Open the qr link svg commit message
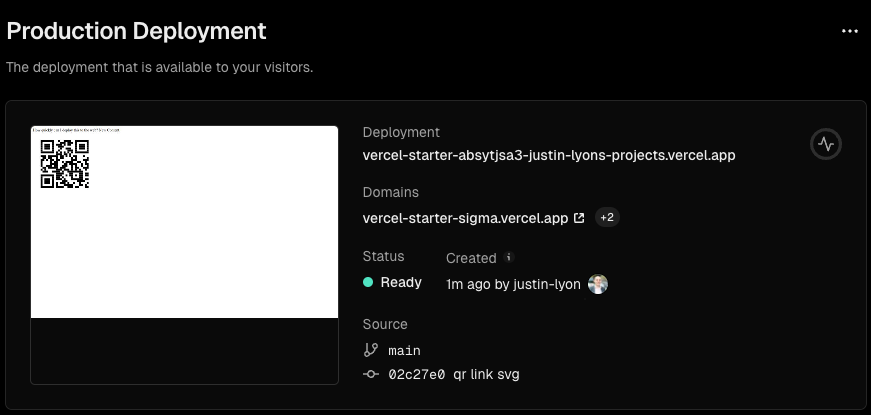Viewport: 871px width, 415px height. (486, 374)
